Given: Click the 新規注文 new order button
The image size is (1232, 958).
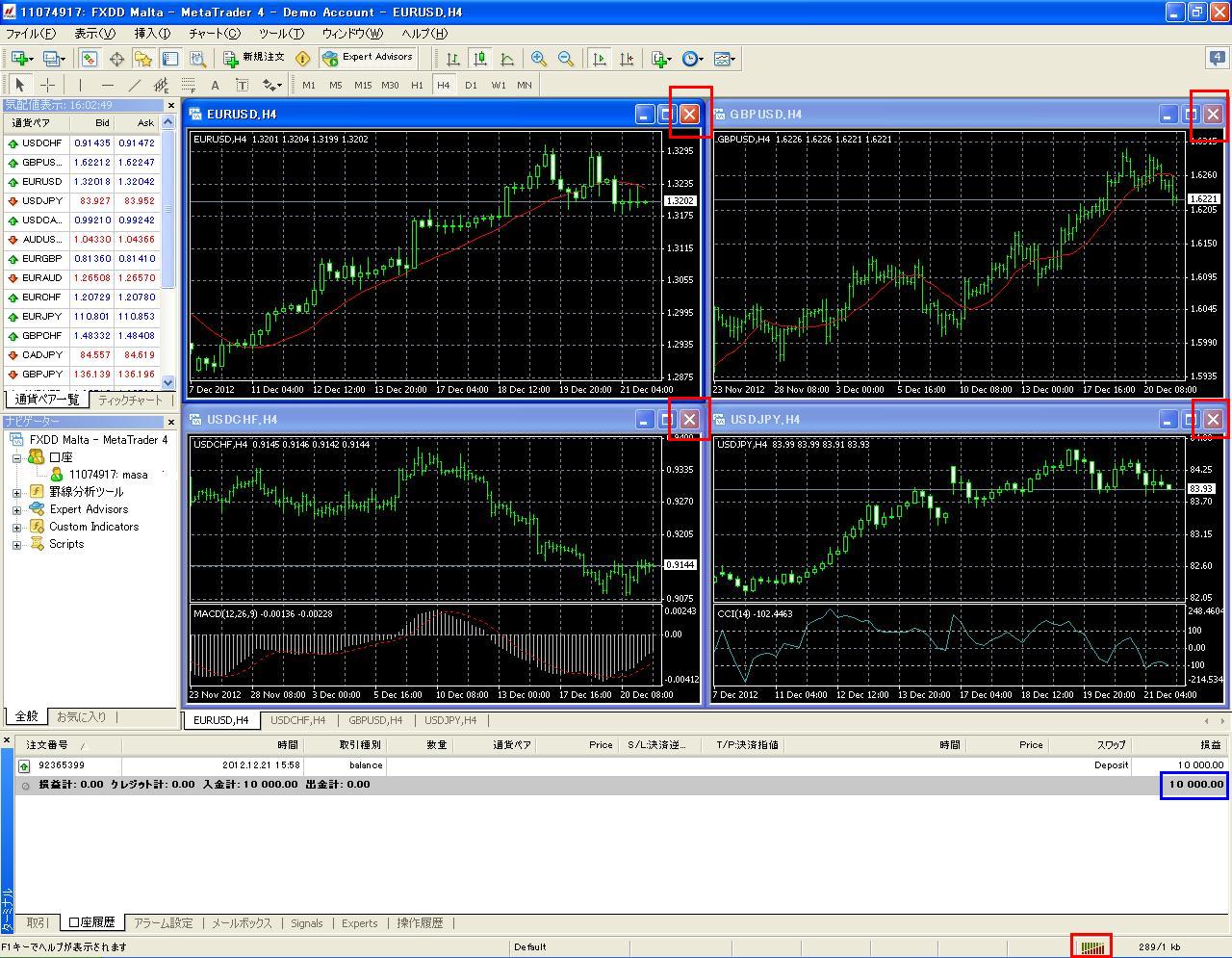Looking at the screenshot, I should click(x=253, y=58).
